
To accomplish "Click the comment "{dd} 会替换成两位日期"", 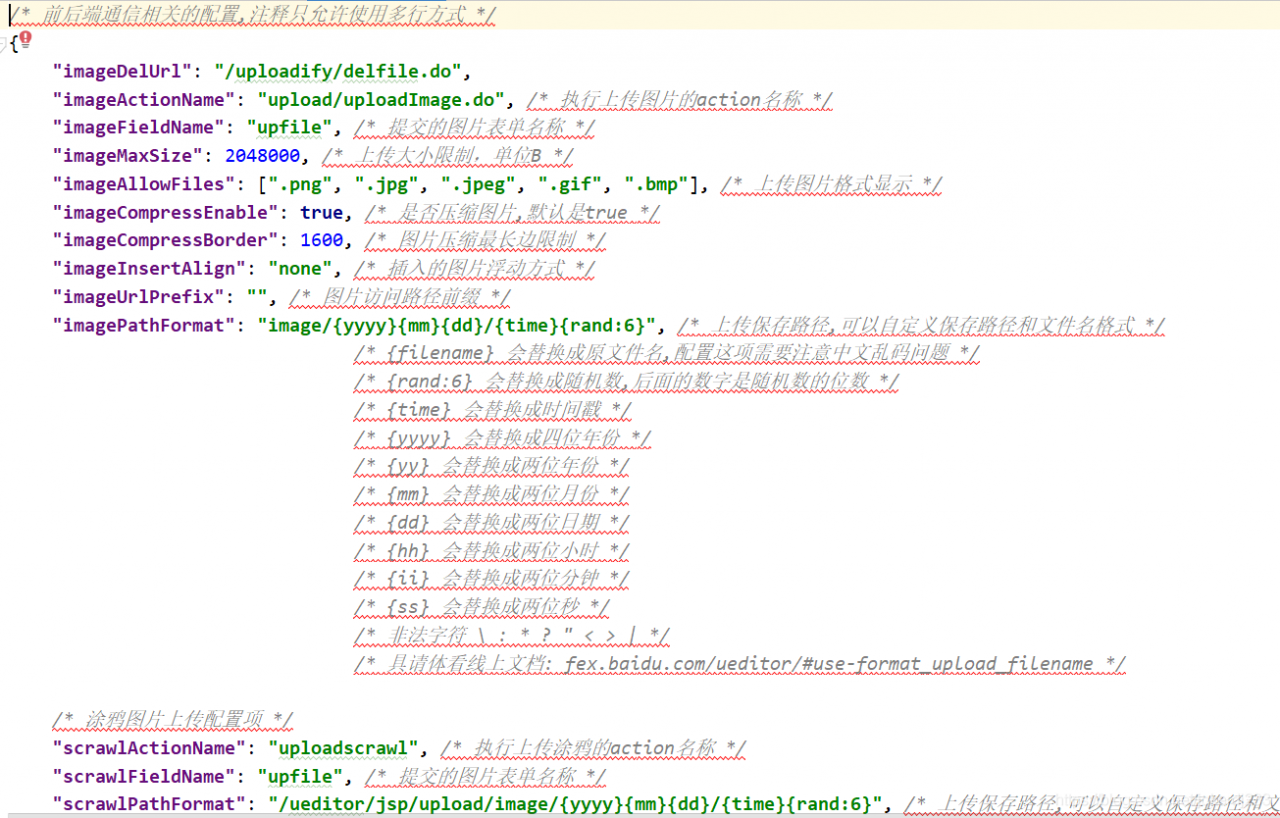I will (492, 522).
